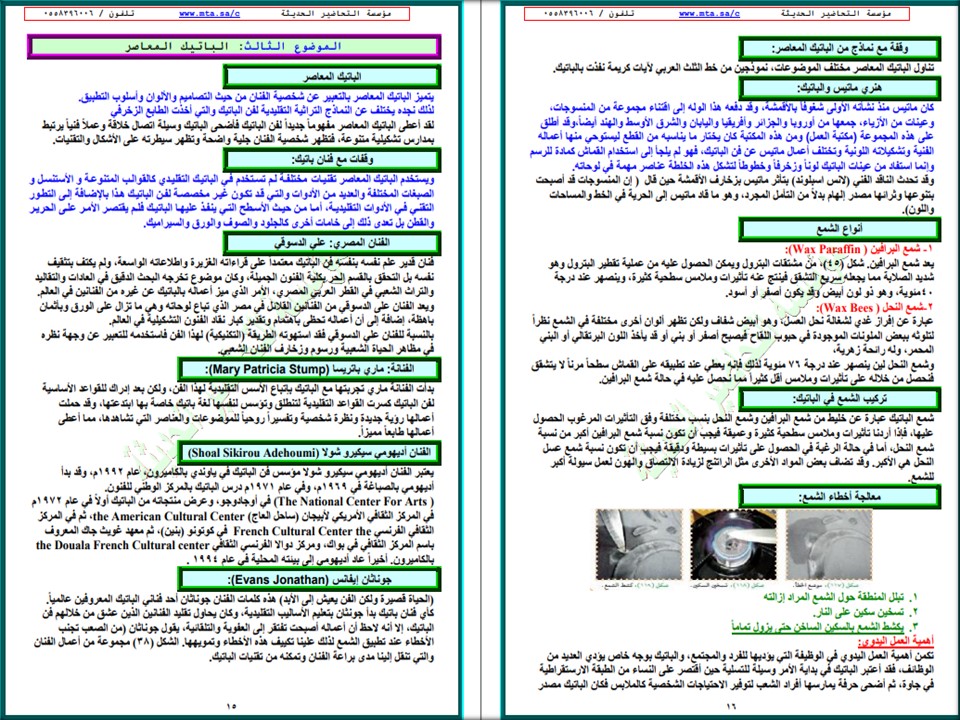The image size is (960, 720).
Task: Click list item 2 'تسخين سكين على النار'
Action: (866, 612)
